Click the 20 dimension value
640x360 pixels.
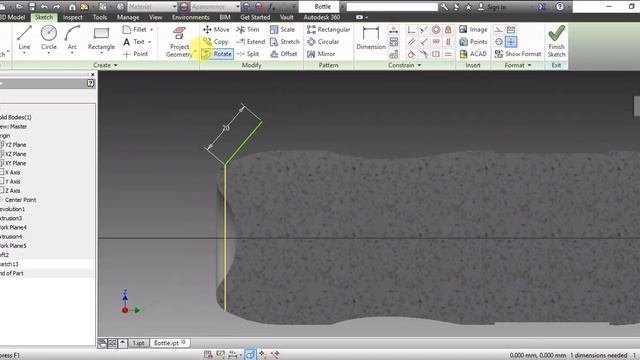coord(226,128)
